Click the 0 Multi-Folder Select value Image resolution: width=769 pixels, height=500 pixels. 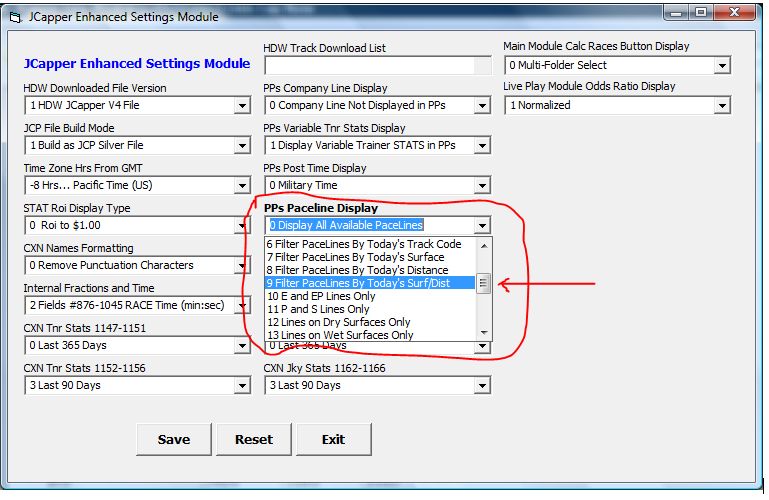[x=558, y=65]
